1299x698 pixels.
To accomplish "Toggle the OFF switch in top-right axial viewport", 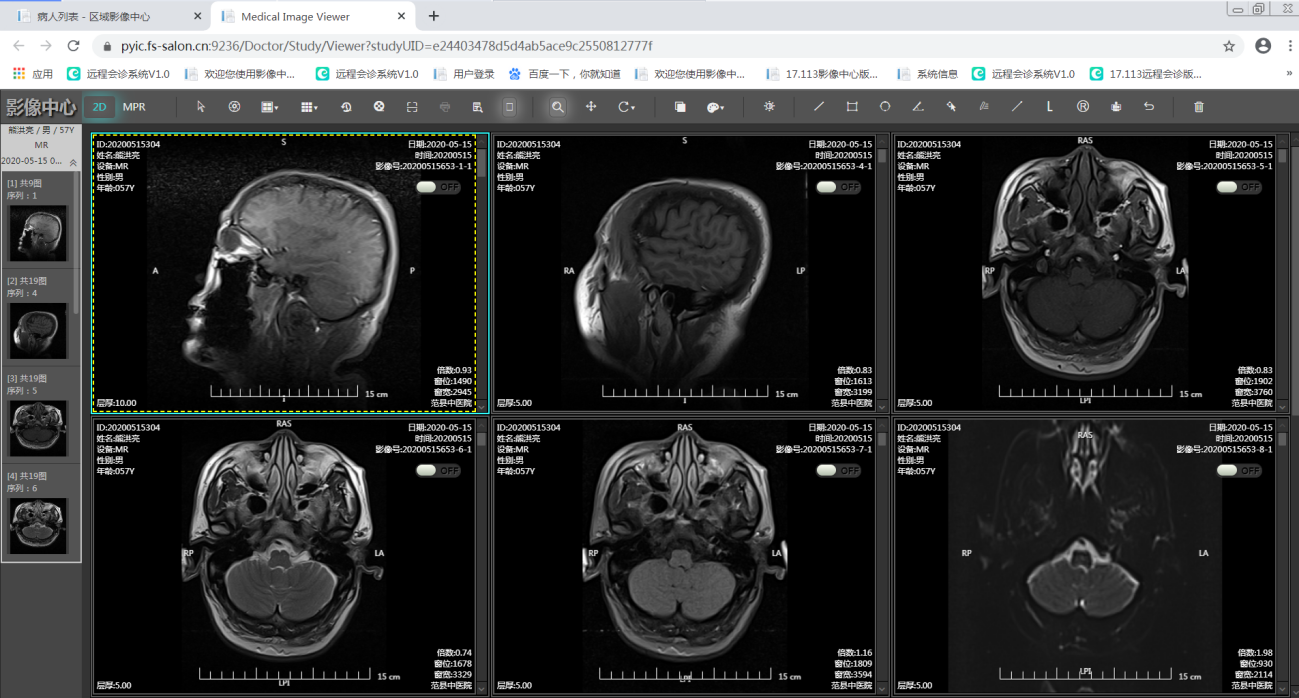I will pos(1238,187).
